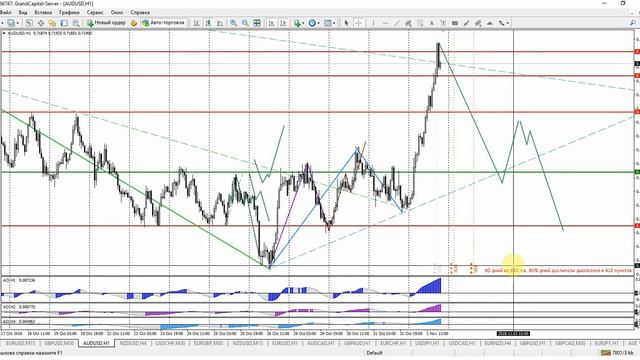Open the Справка menu
This screenshot has height=360, width=640.
click(140, 12)
